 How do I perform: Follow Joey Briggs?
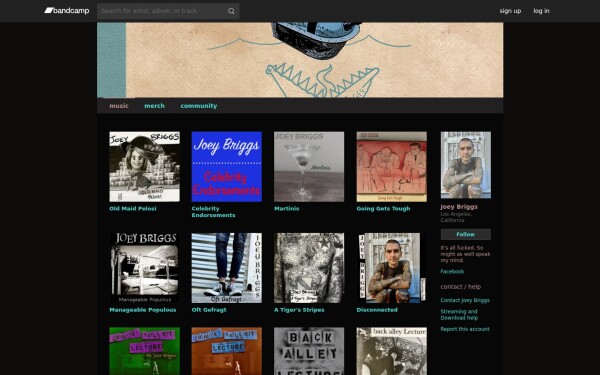click(465, 234)
